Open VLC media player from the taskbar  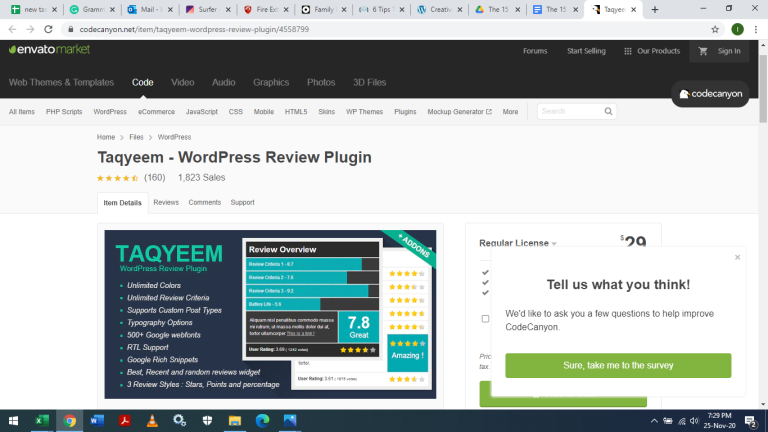152,421
